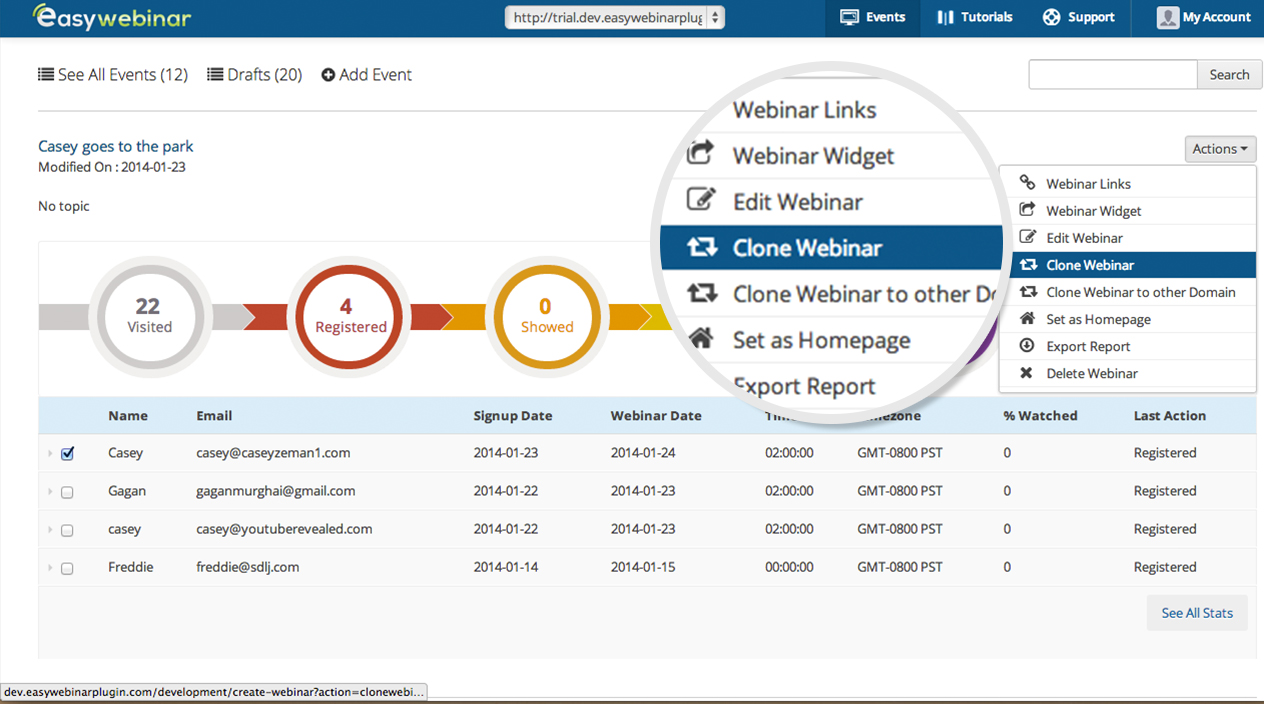View See All Events (12) list
Viewport: 1264px width, 704px height.
point(113,75)
